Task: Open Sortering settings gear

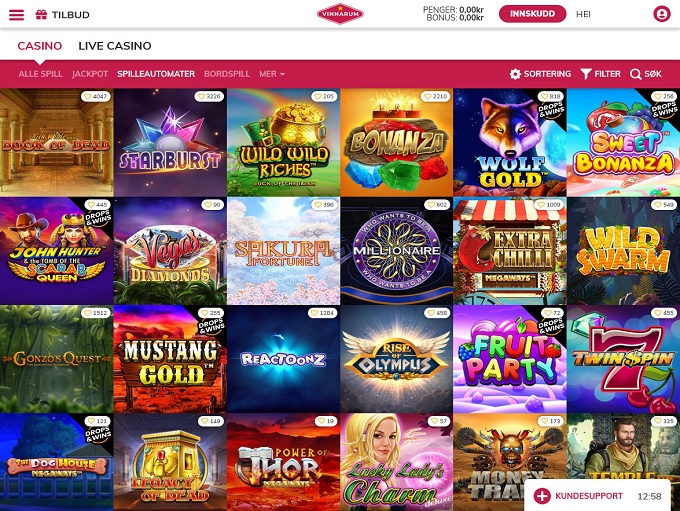Action: [515, 74]
